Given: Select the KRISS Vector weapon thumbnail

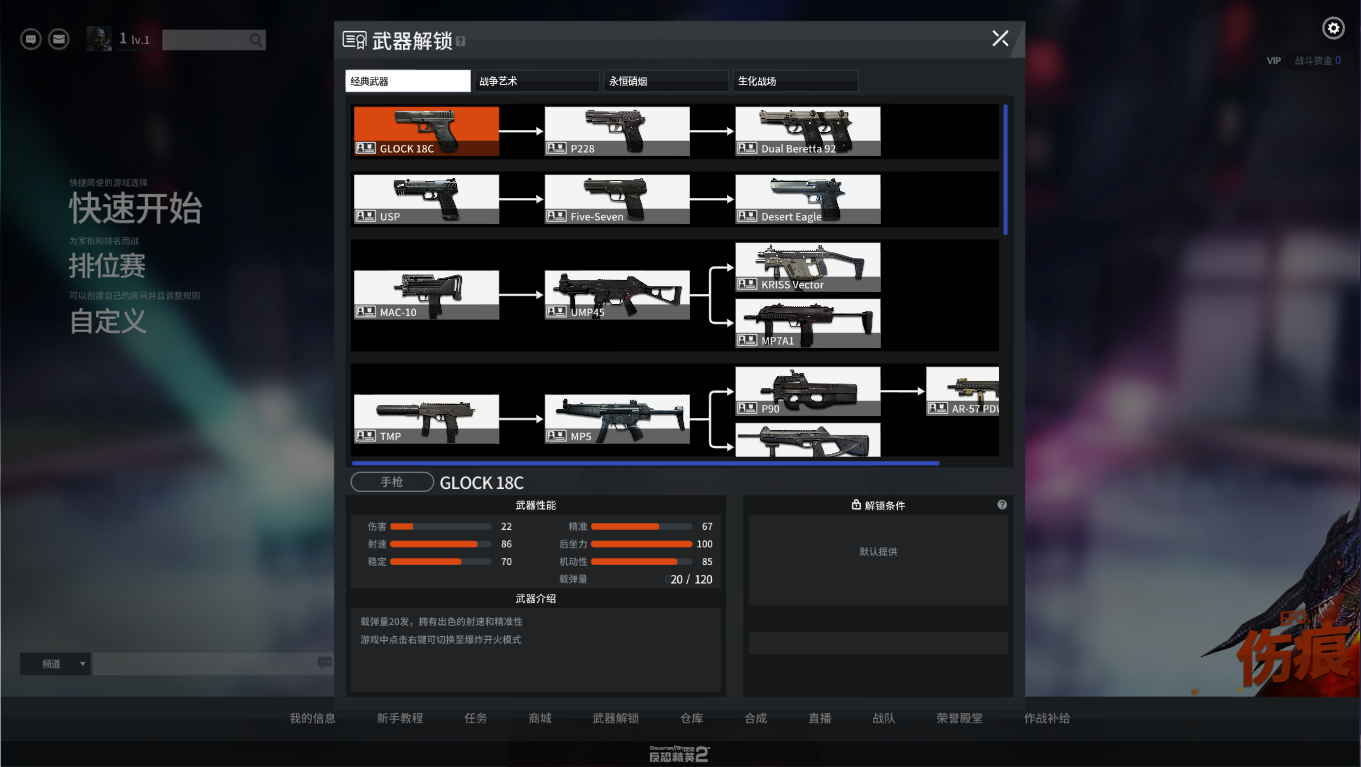Looking at the screenshot, I should tap(808, 267).
